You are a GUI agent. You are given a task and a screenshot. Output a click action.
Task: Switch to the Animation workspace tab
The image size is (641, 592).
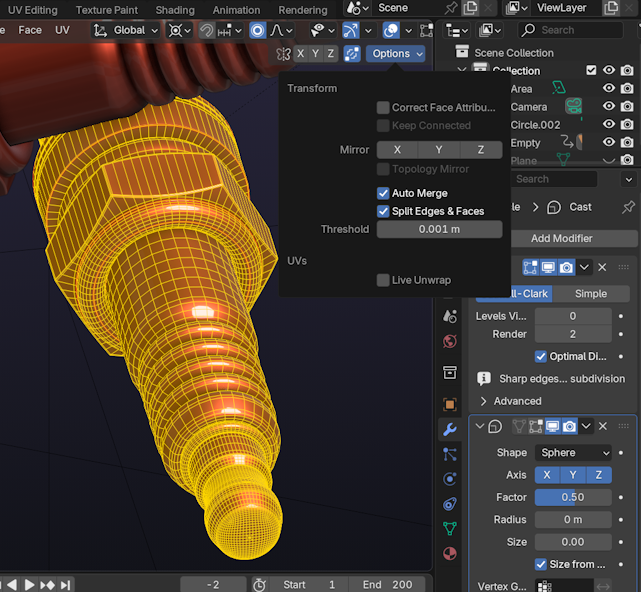pyautogui.click(x=236, y=10)
